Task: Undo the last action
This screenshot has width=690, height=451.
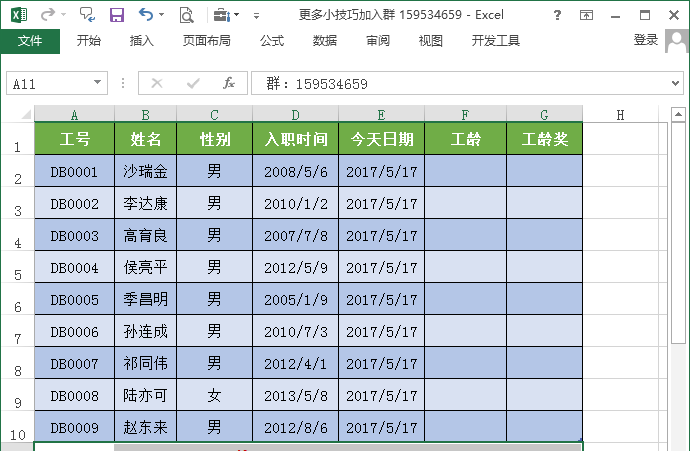Action: 146,15
